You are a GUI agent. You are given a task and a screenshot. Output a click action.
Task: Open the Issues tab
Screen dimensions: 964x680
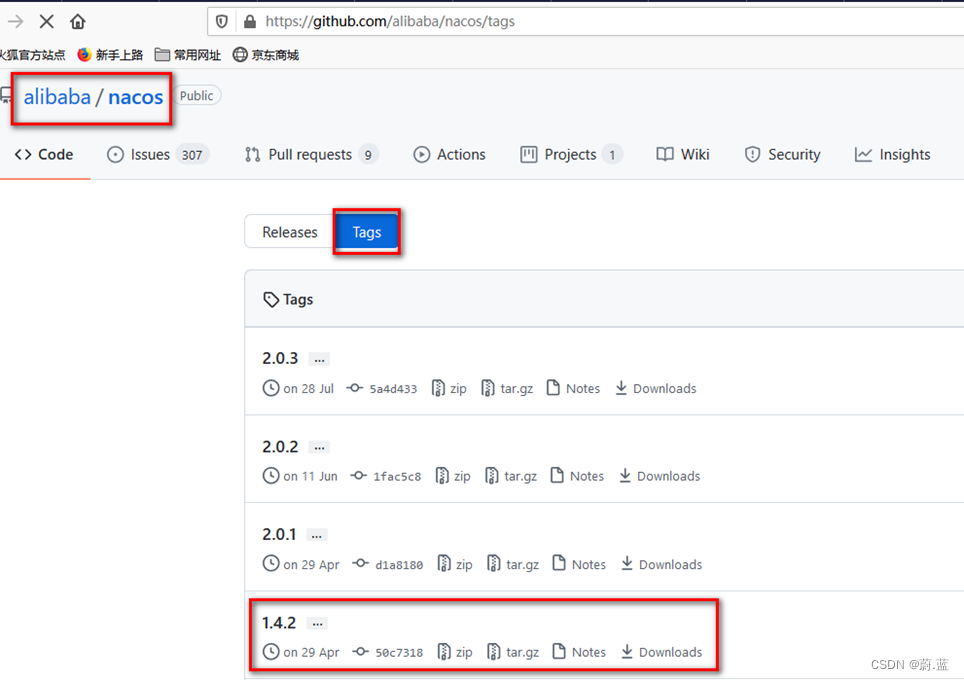click(x=158, y=154)
